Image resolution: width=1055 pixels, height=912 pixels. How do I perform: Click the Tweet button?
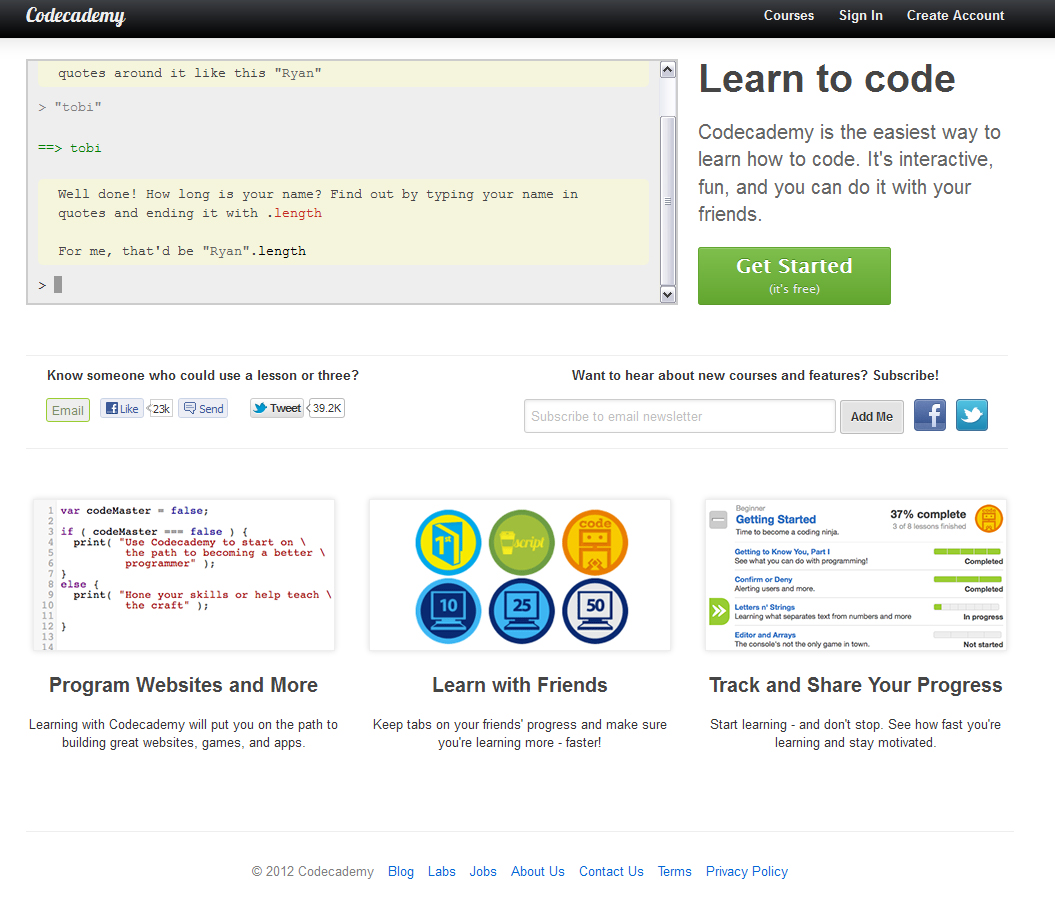[x=277, y=408]
